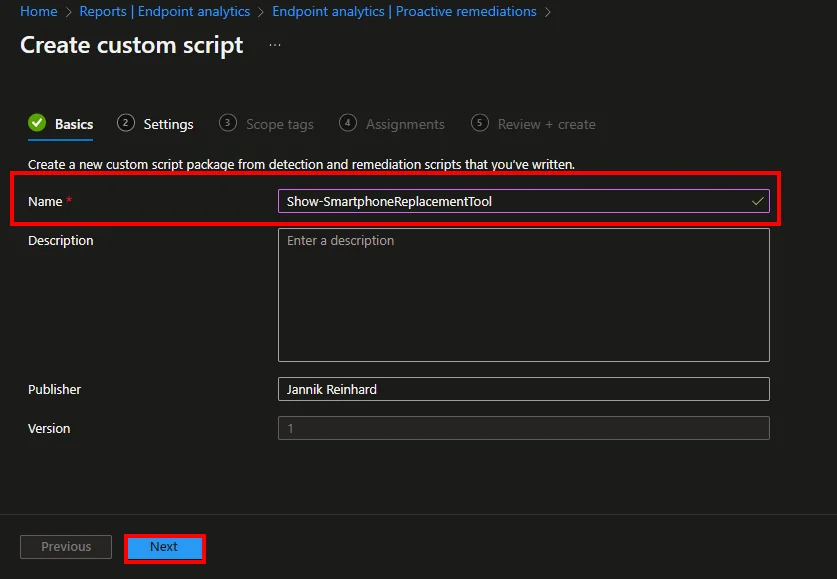Open the ellipsis menu beside Create custom script
The height and width of the screenshot is (579, 837).
point(275,45)
